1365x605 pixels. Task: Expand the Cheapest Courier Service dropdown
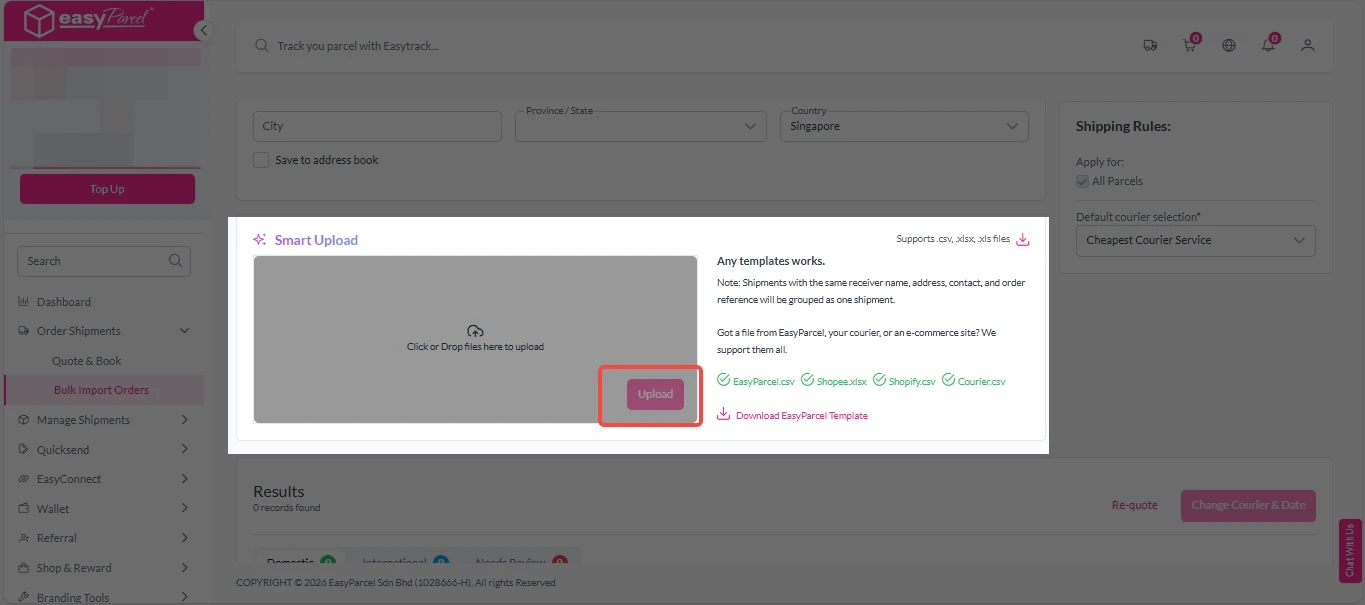(1195, 240)
